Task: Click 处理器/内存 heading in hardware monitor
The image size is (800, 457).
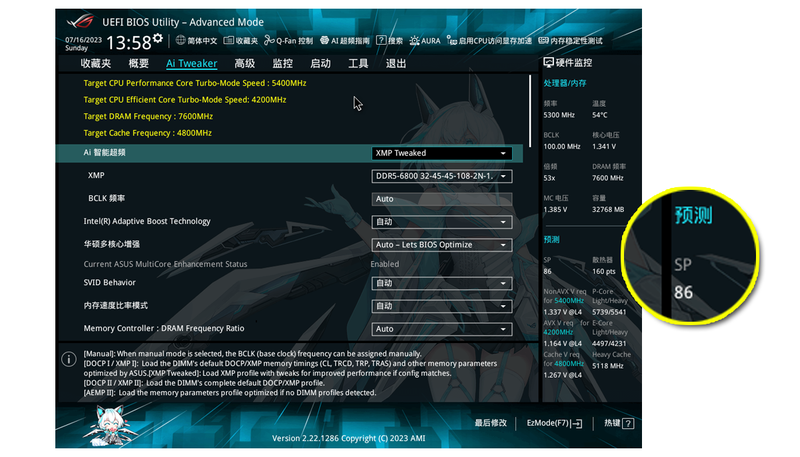Action: 565,83
